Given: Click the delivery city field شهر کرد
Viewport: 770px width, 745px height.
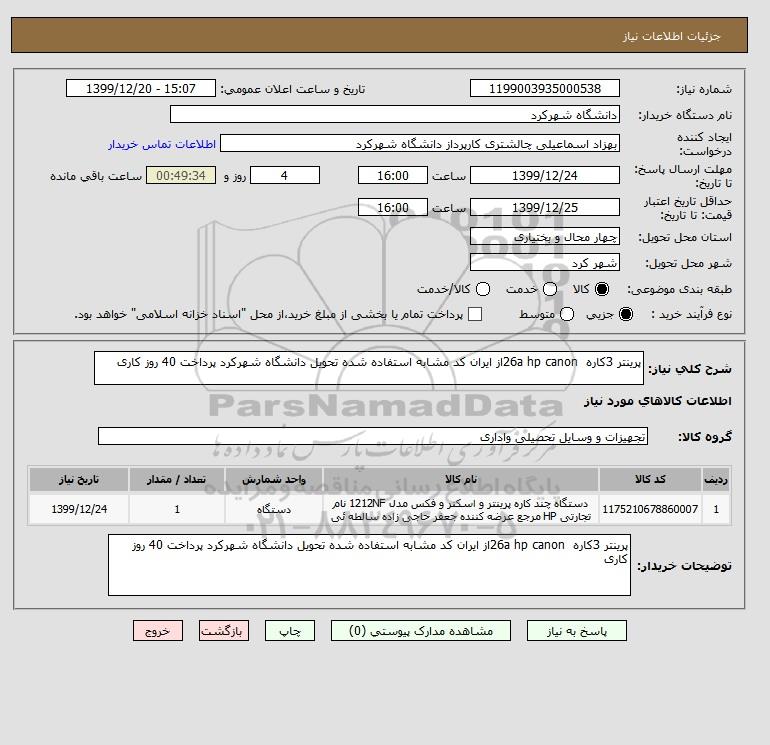Looking at the screenshot, I should (545, 263).
